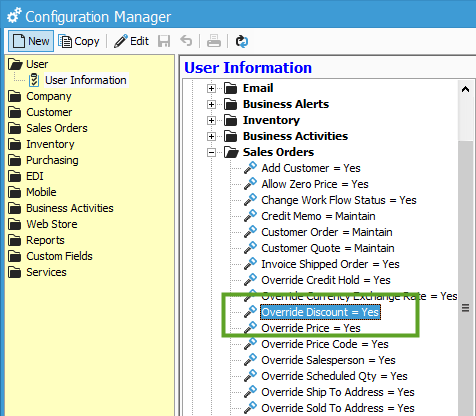Open Business Activities folder in left panel
The image size is (476, 416).
61,208
